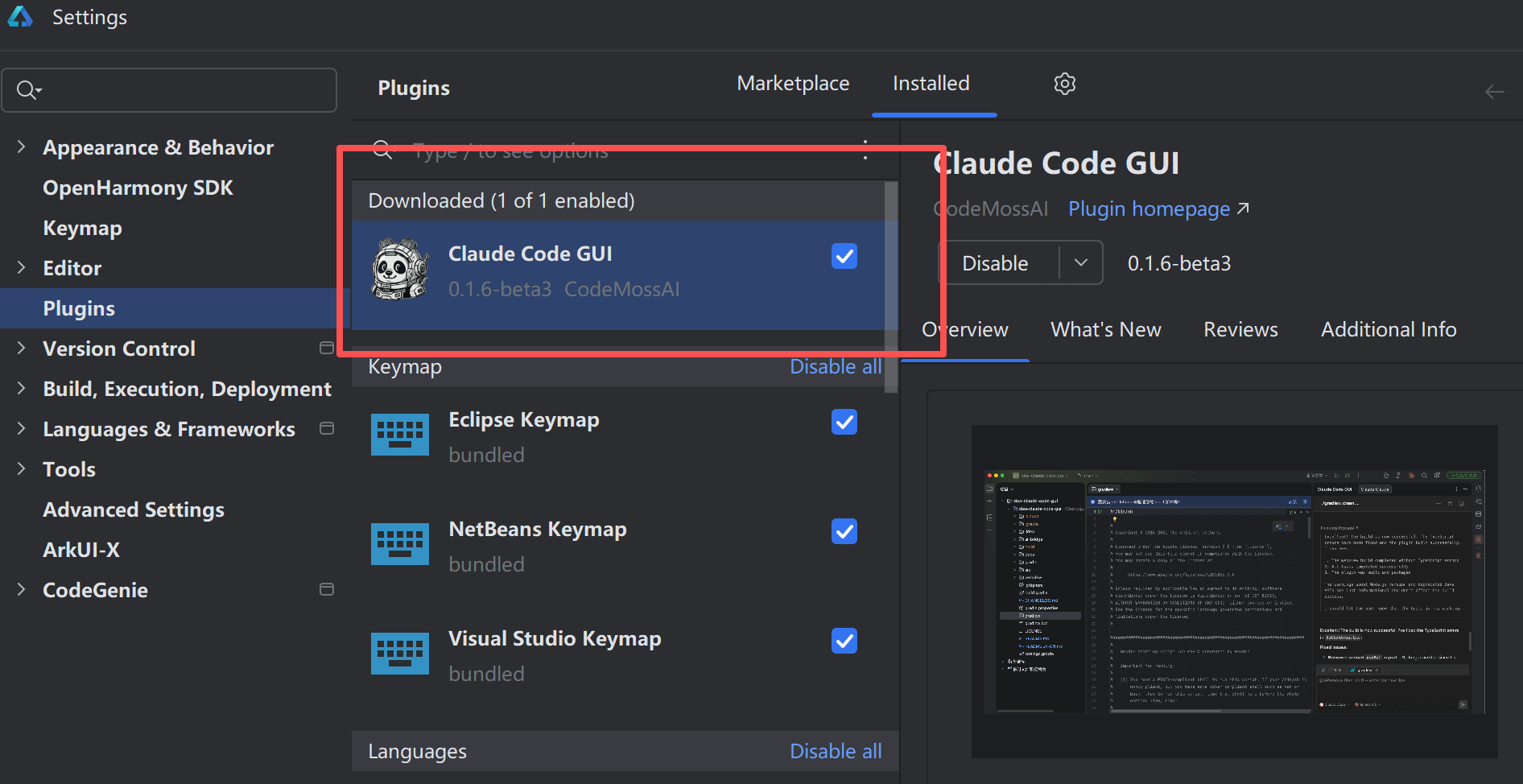Image resolution: width=1523 pixels, height=784 pixels.
Task: Click the plugin search field
Action: coord(625,150)
